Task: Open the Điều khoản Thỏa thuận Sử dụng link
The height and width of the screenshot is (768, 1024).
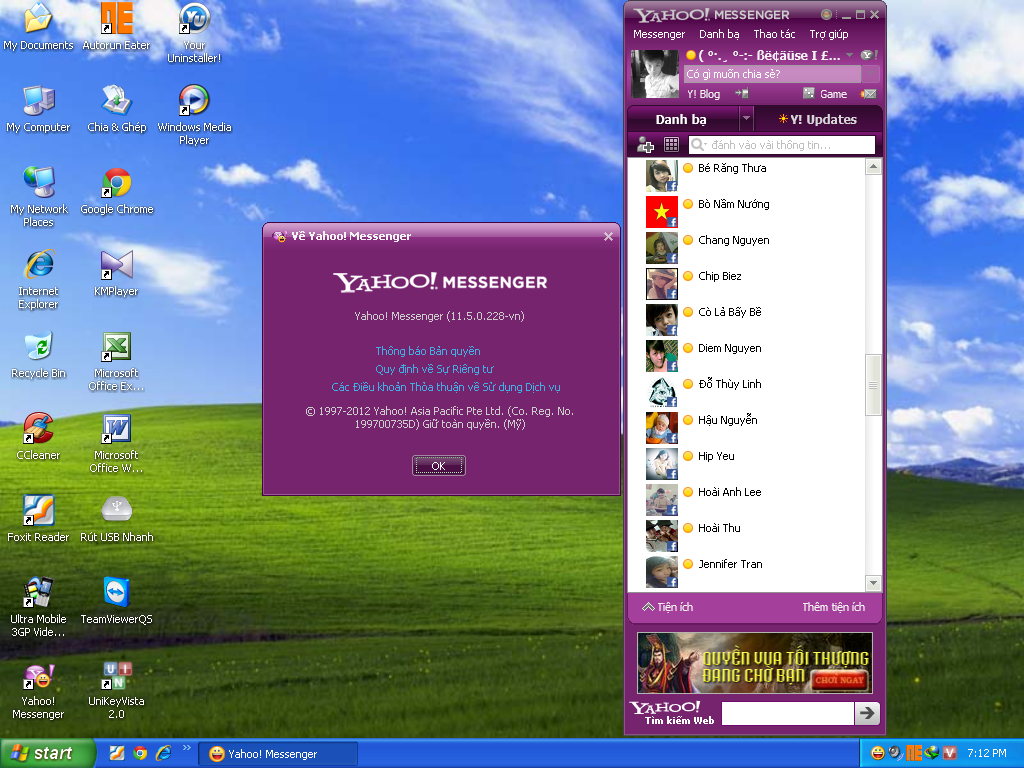Action: click(x=445, y=387)
